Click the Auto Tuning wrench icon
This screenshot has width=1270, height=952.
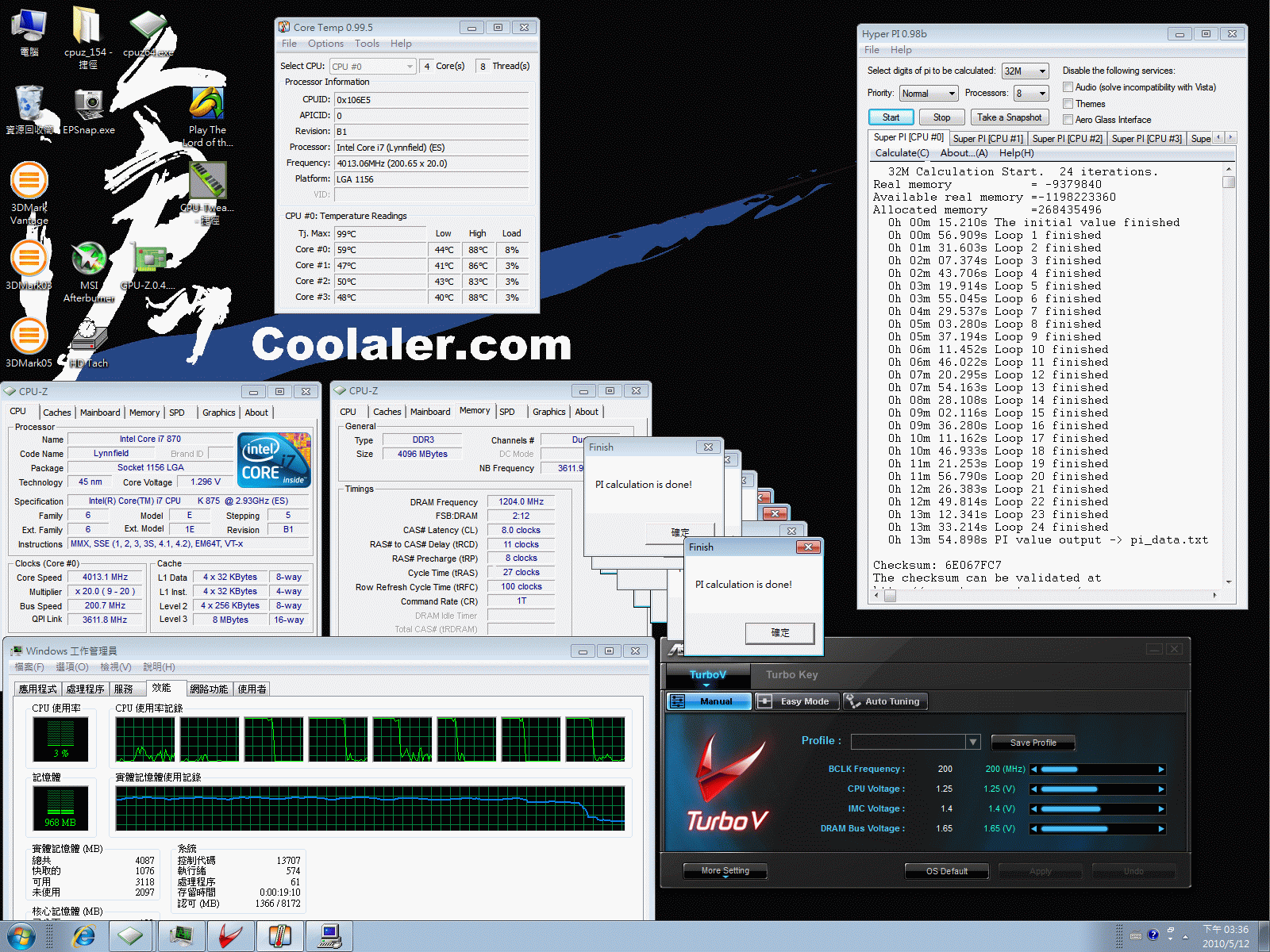[x=852, y=701]
